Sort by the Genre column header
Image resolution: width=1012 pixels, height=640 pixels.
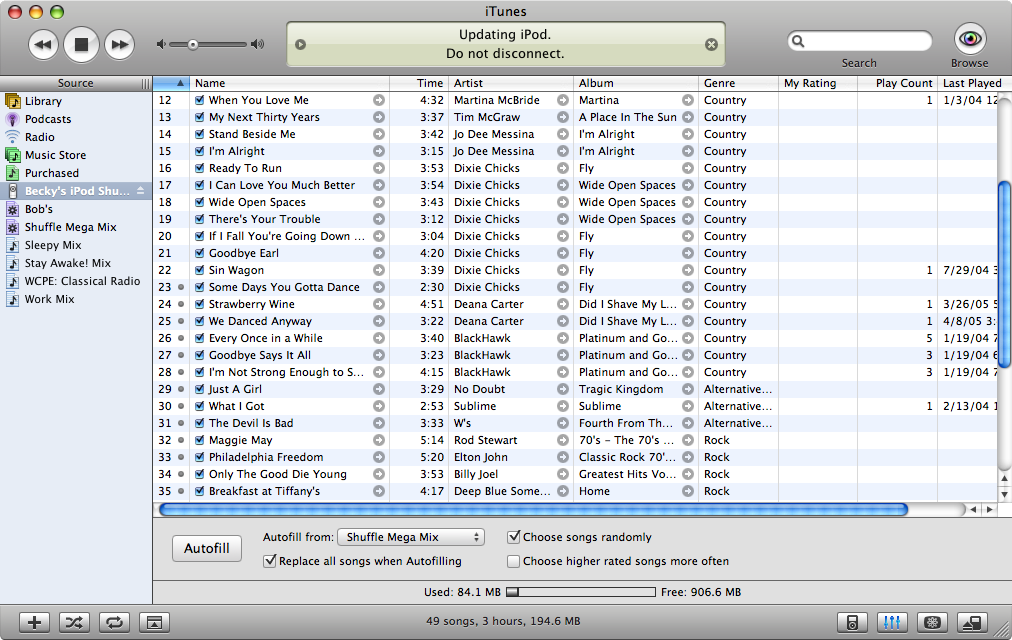tap(738, 83)
